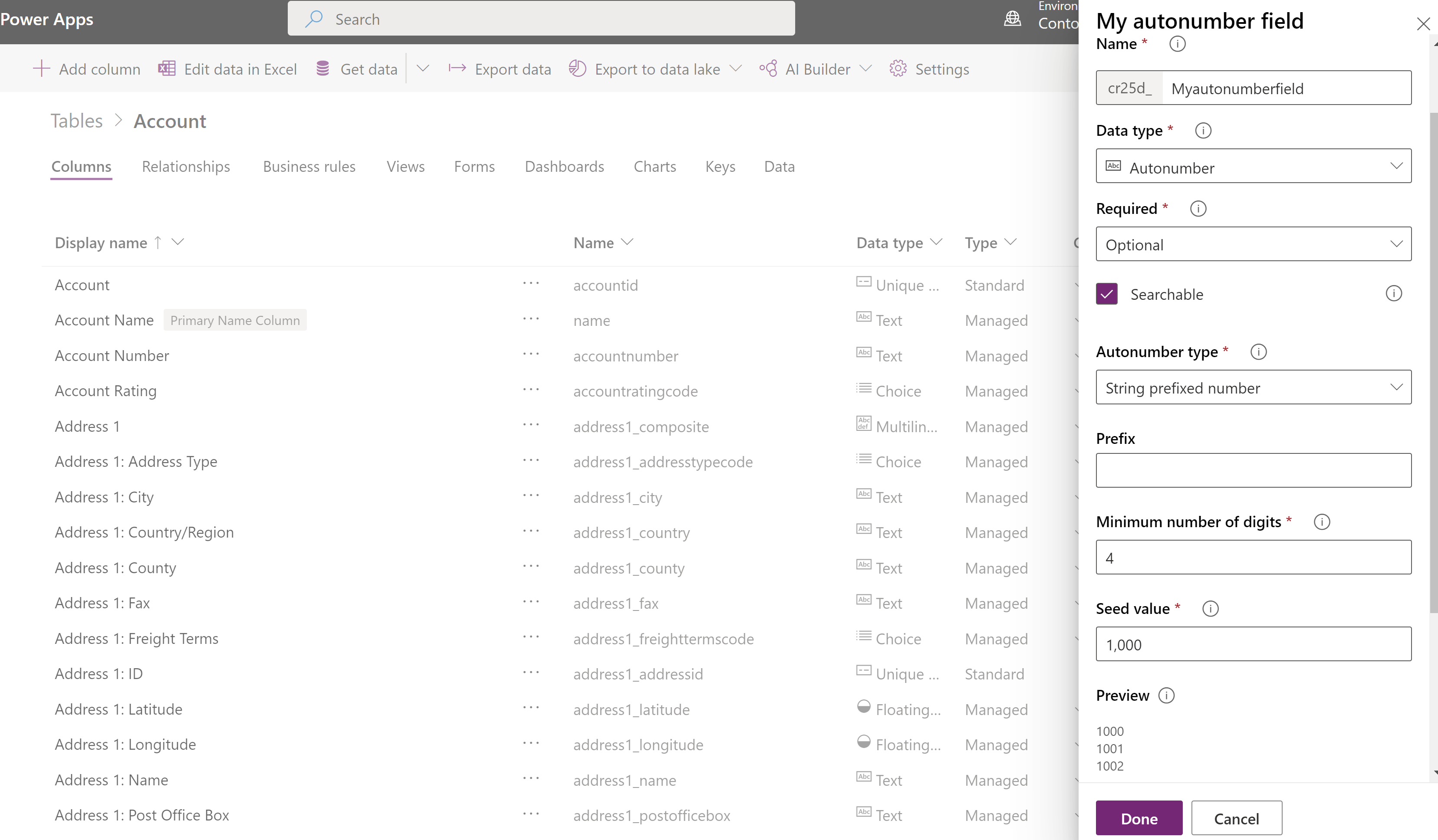Expand the Autonumber type dropdown
Image resolution: width=1438 pixels, height=840 pixels.
(x=1253, y=388)
